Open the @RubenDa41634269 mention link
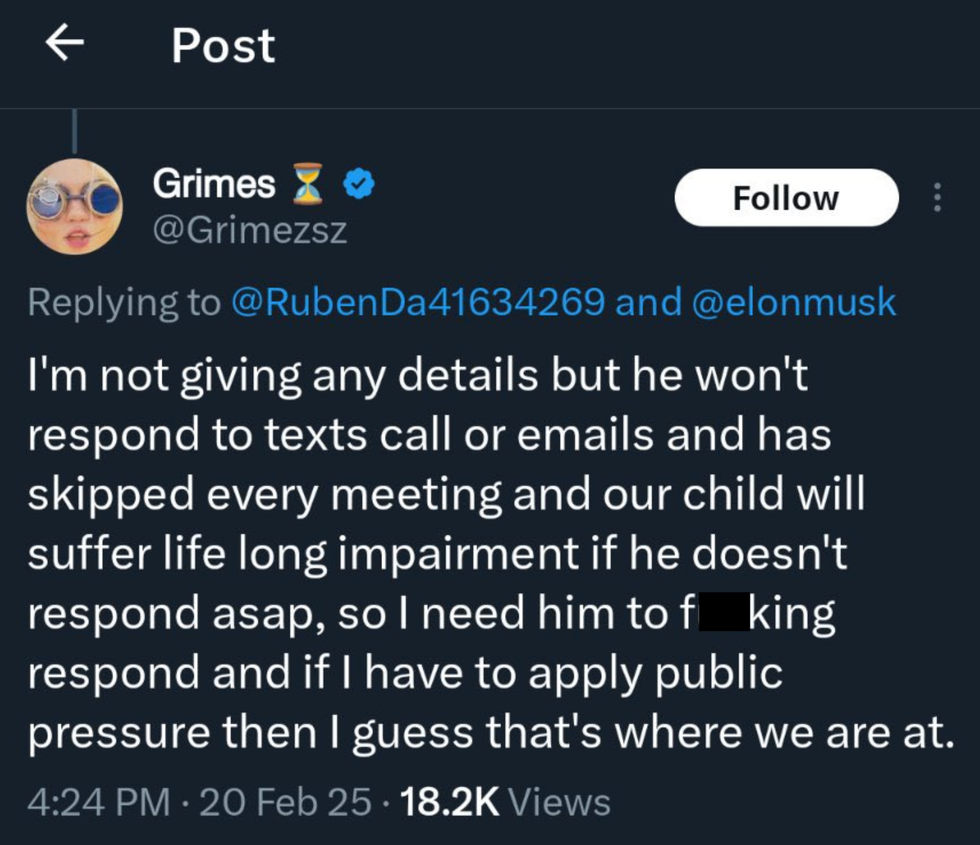980x845 pixels. [x=417, y=302]
